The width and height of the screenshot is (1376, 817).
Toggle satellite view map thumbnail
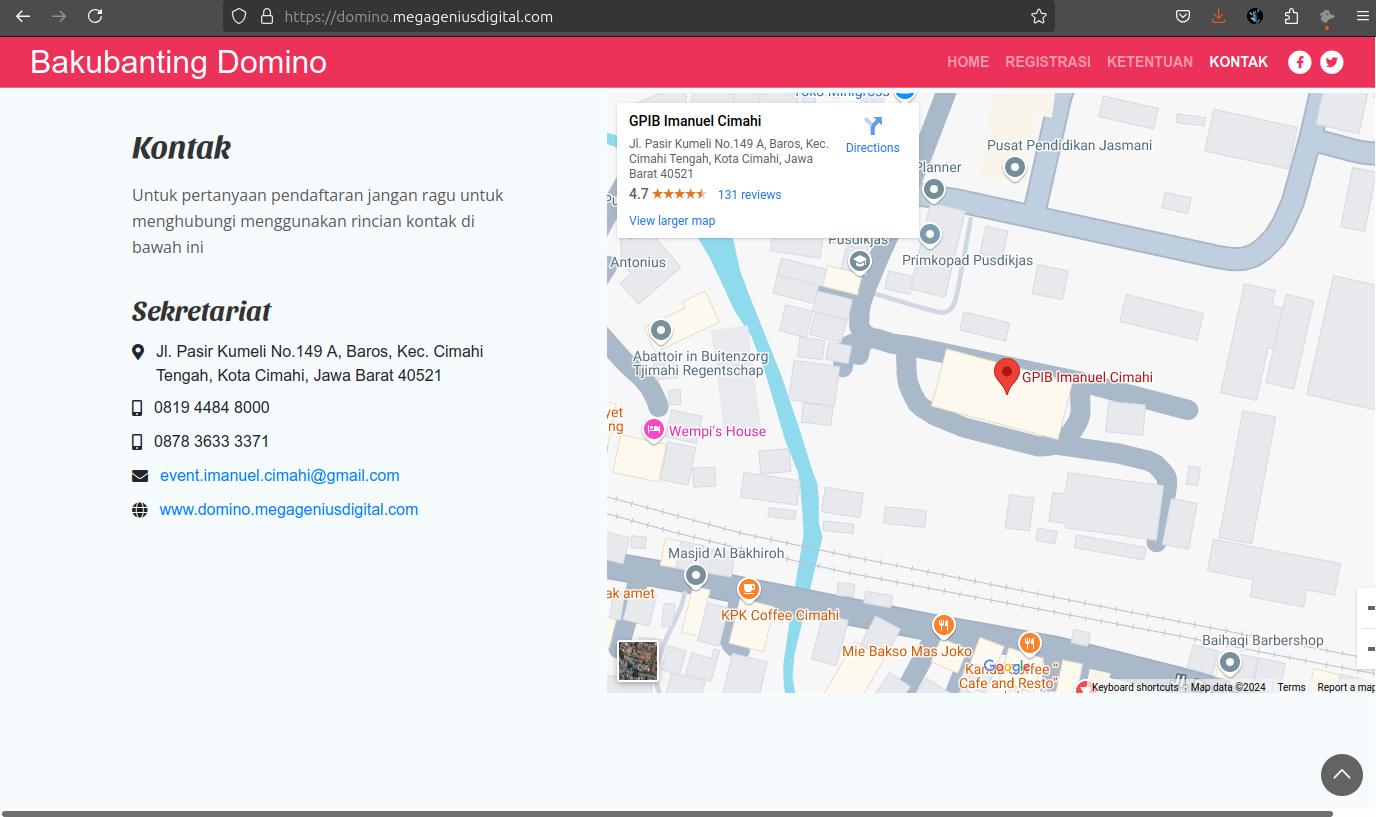coord(638,661)
